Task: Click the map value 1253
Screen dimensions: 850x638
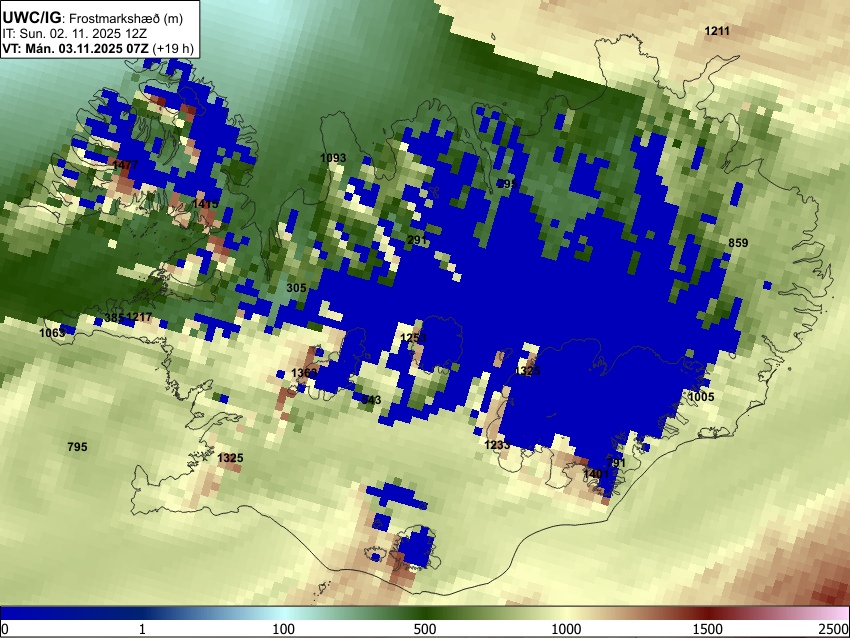Action: (413, 338)
